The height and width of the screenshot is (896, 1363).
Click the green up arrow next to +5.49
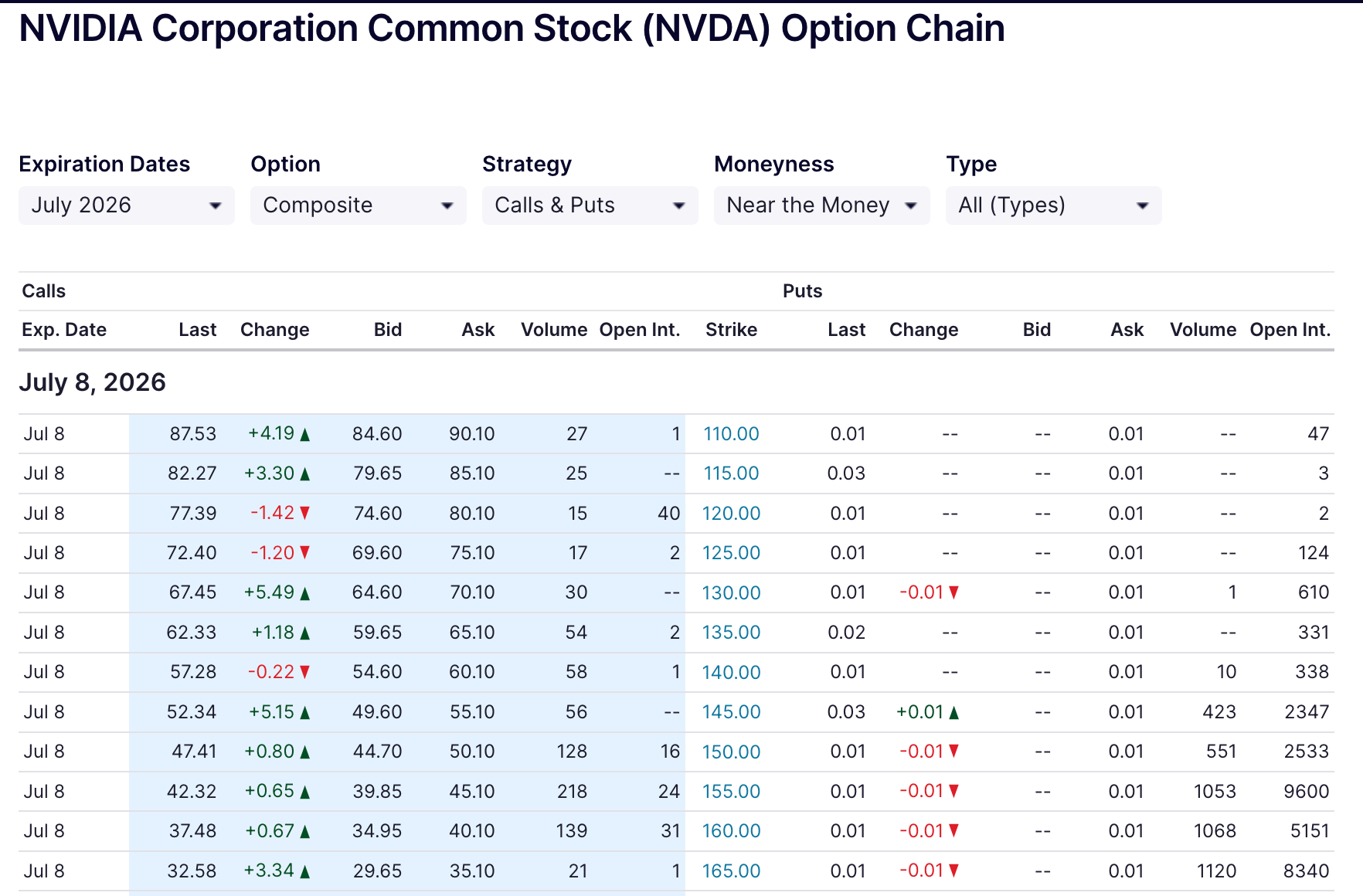305,593
